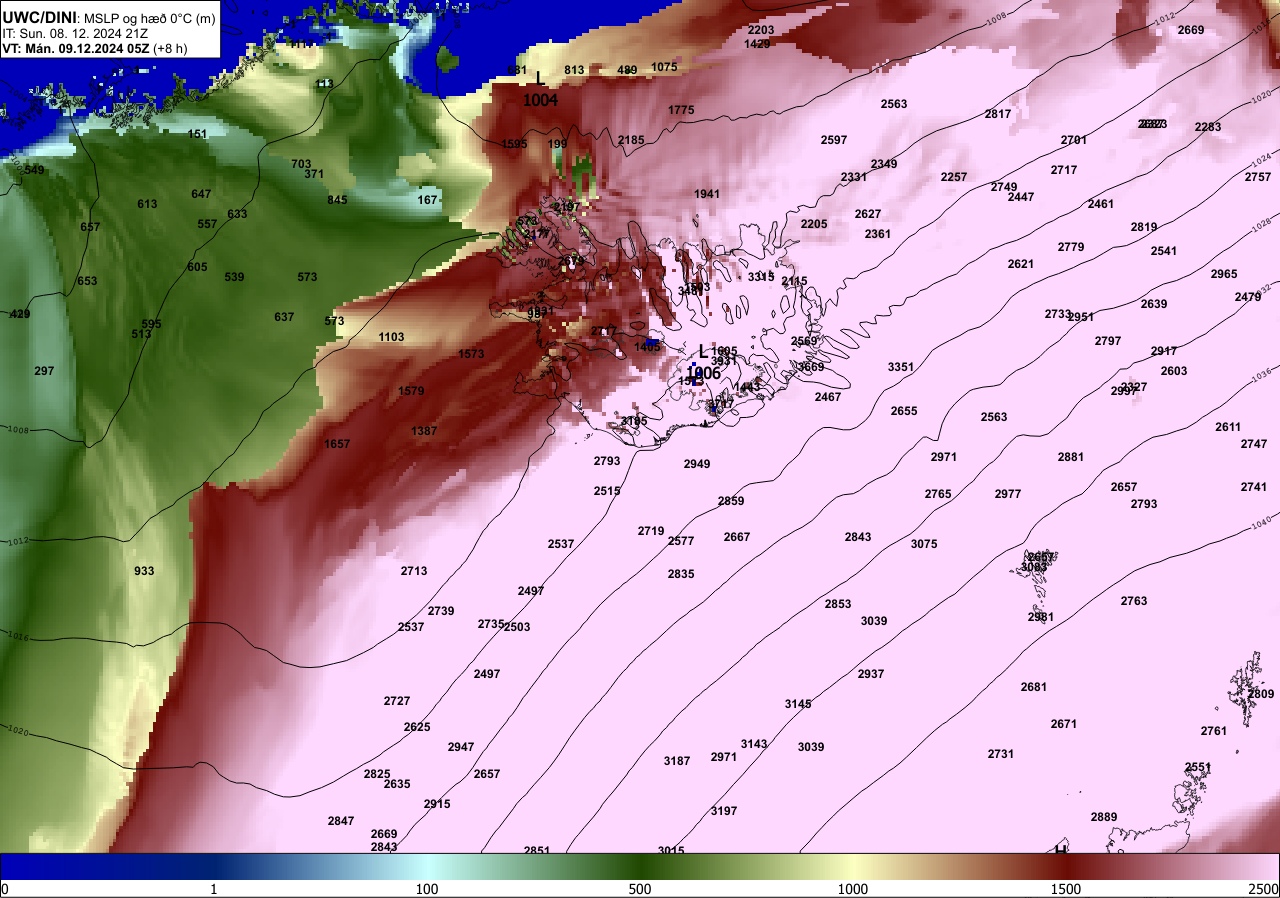Click the freezing height value 2283
The image size is (1280, 898).
1208,127
